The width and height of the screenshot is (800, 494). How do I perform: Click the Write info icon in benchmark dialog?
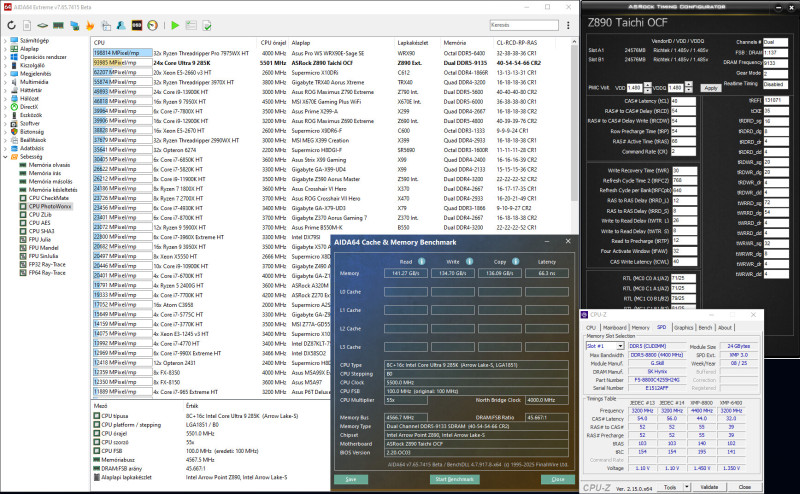469,261
